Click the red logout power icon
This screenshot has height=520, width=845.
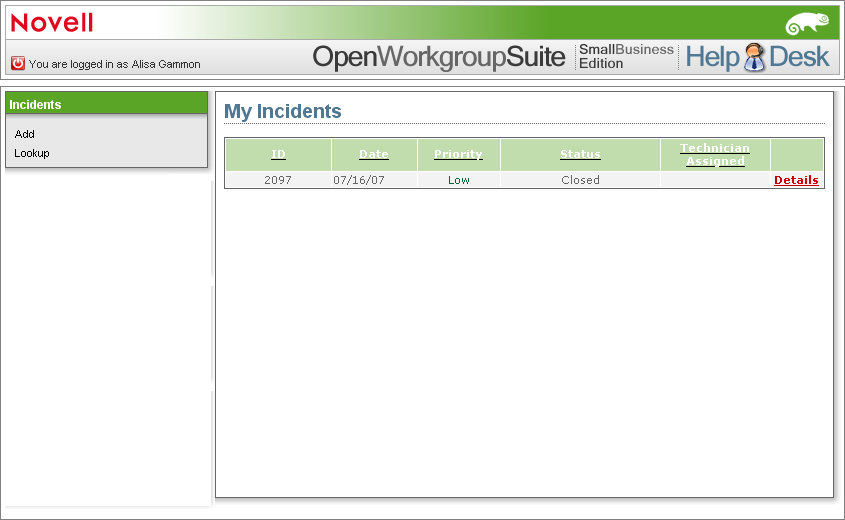18,63
